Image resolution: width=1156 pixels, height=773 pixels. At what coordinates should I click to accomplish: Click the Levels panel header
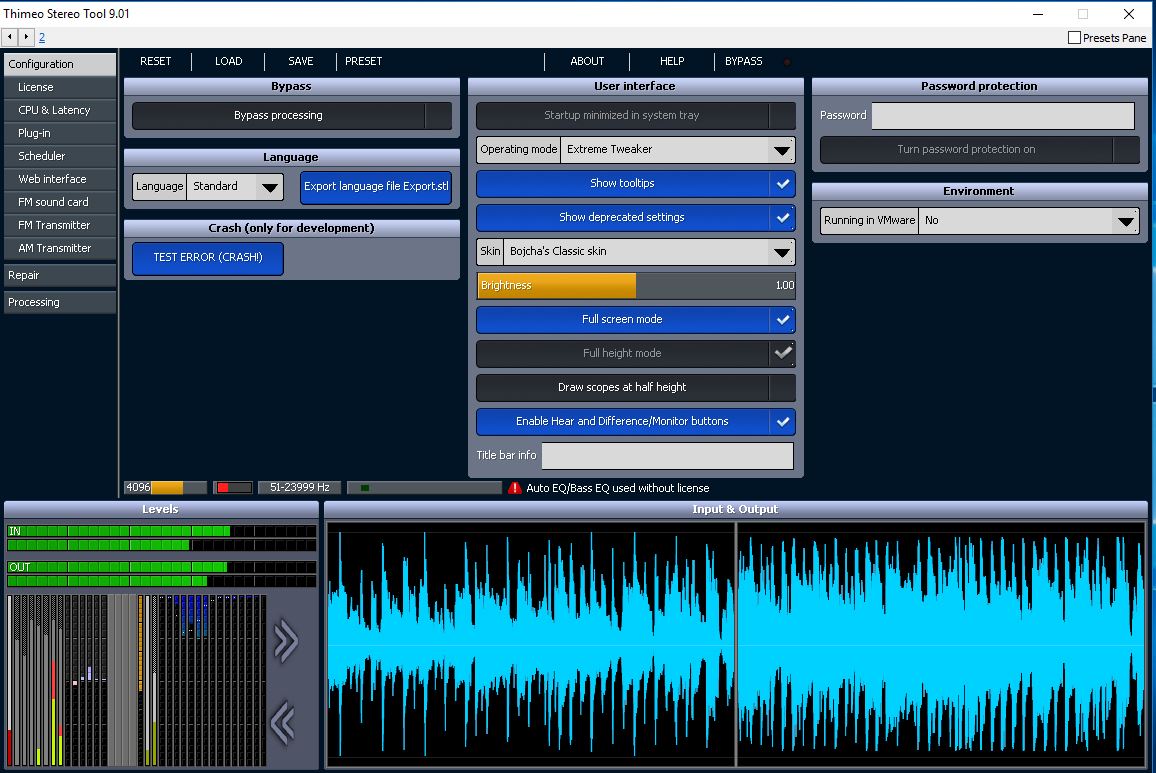pos(161,509)
